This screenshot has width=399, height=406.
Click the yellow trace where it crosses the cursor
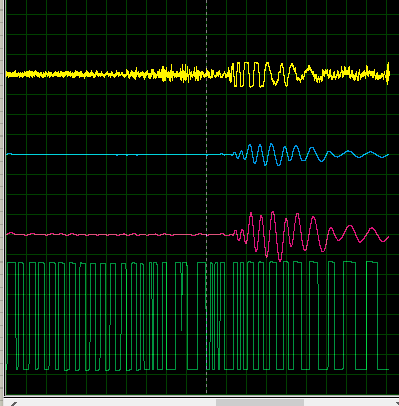pos(207,74)
